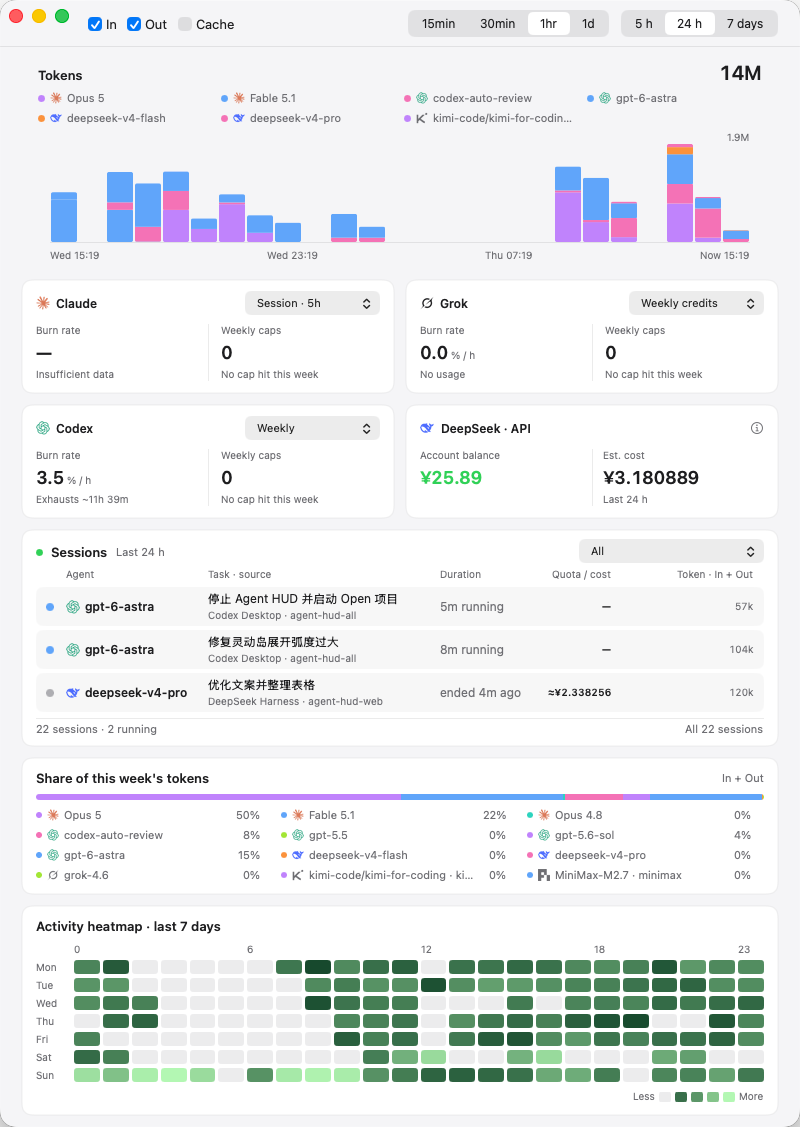Click codex-auto-review icon in week share legend
This screenshot has width=800, height=1127.
pyautogui.click(x=52, y=835)
